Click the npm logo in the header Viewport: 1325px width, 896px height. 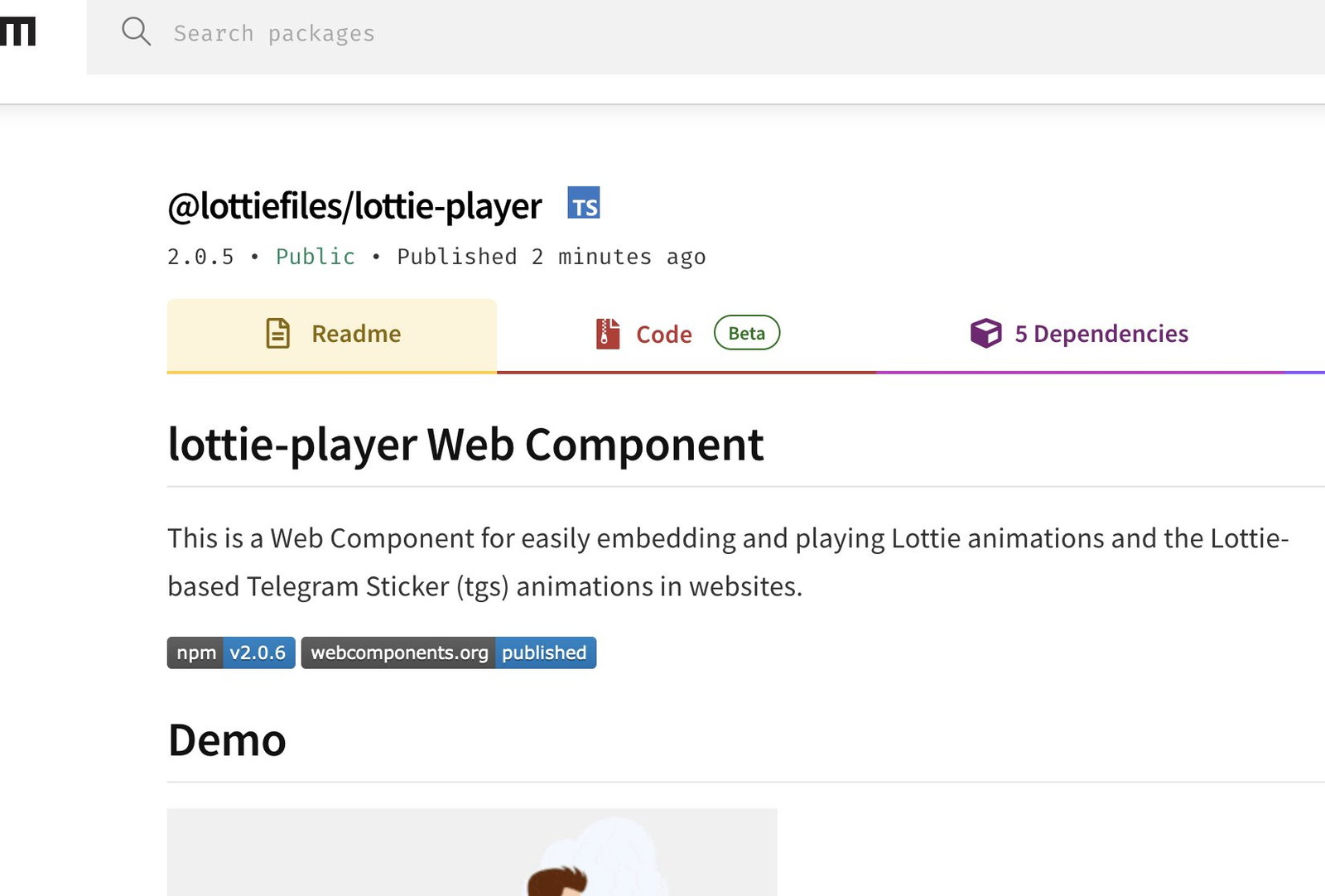[17, 31]
